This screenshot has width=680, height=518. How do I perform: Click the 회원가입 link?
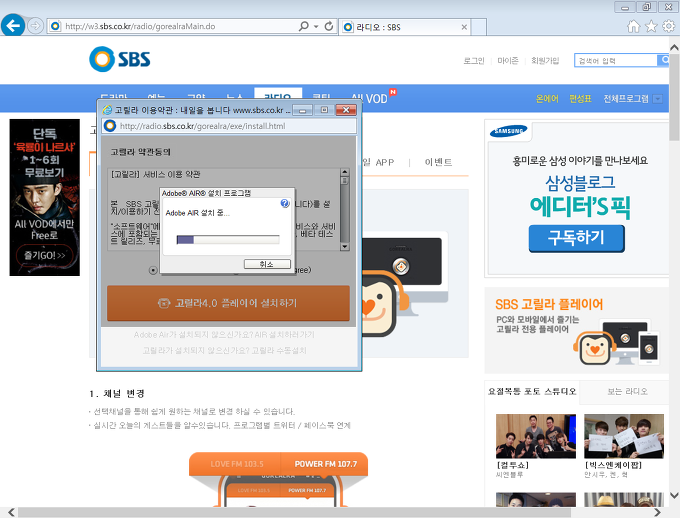click(545, 61)
